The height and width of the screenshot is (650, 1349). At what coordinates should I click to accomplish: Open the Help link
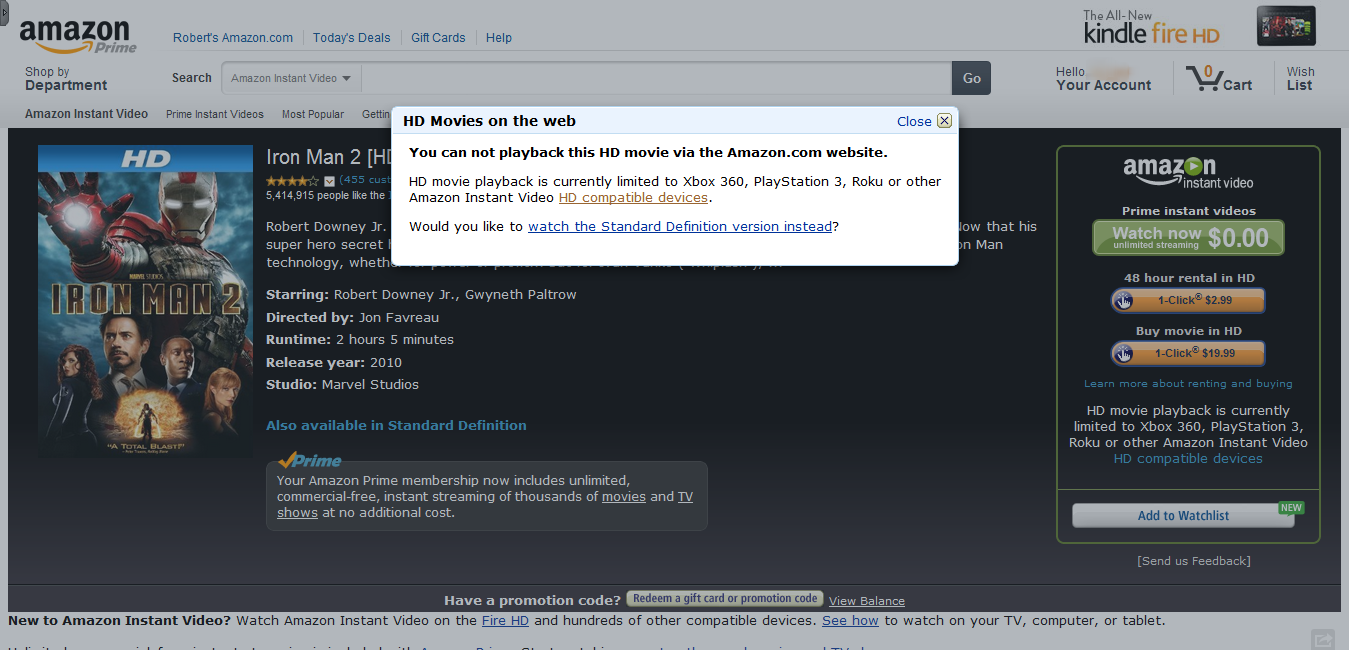(499, 38)
